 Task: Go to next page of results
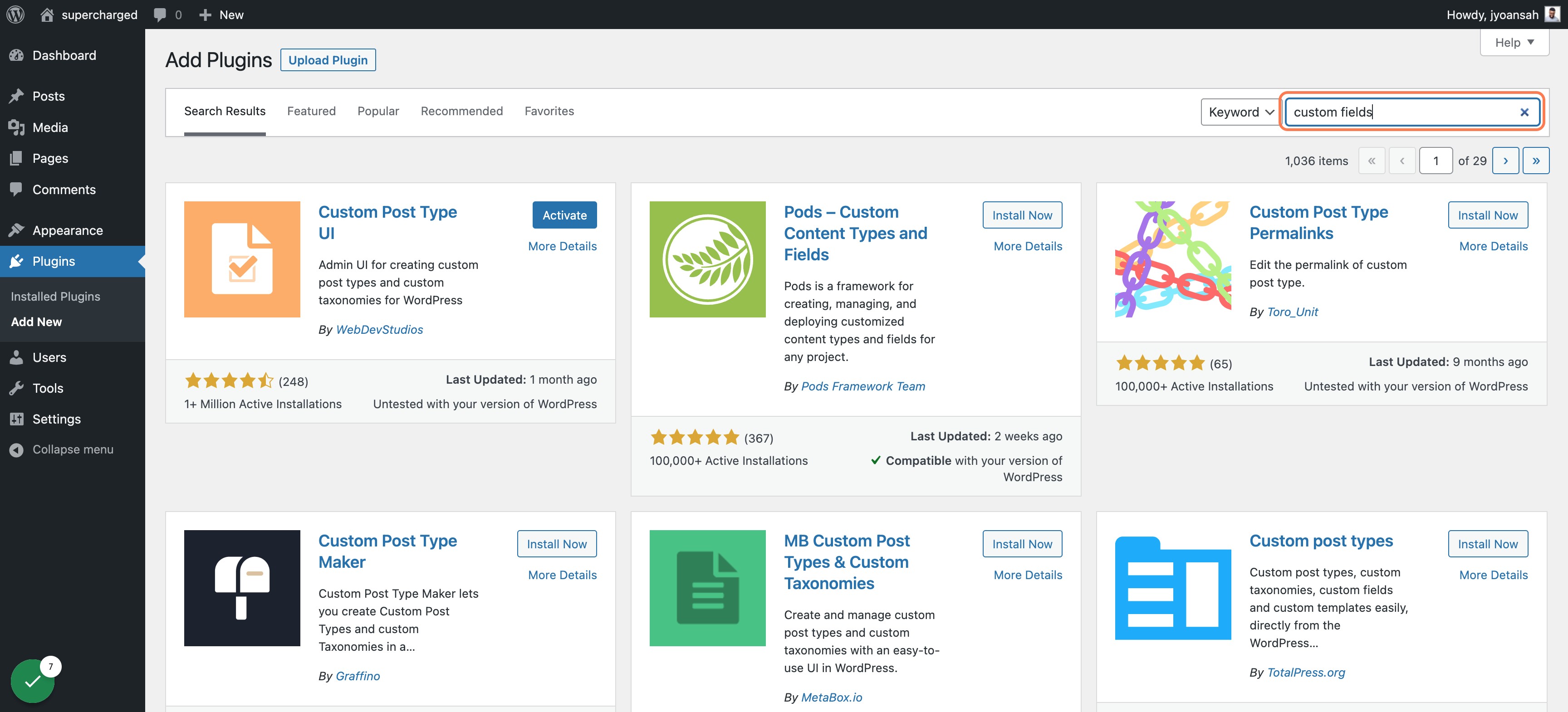1505,161
